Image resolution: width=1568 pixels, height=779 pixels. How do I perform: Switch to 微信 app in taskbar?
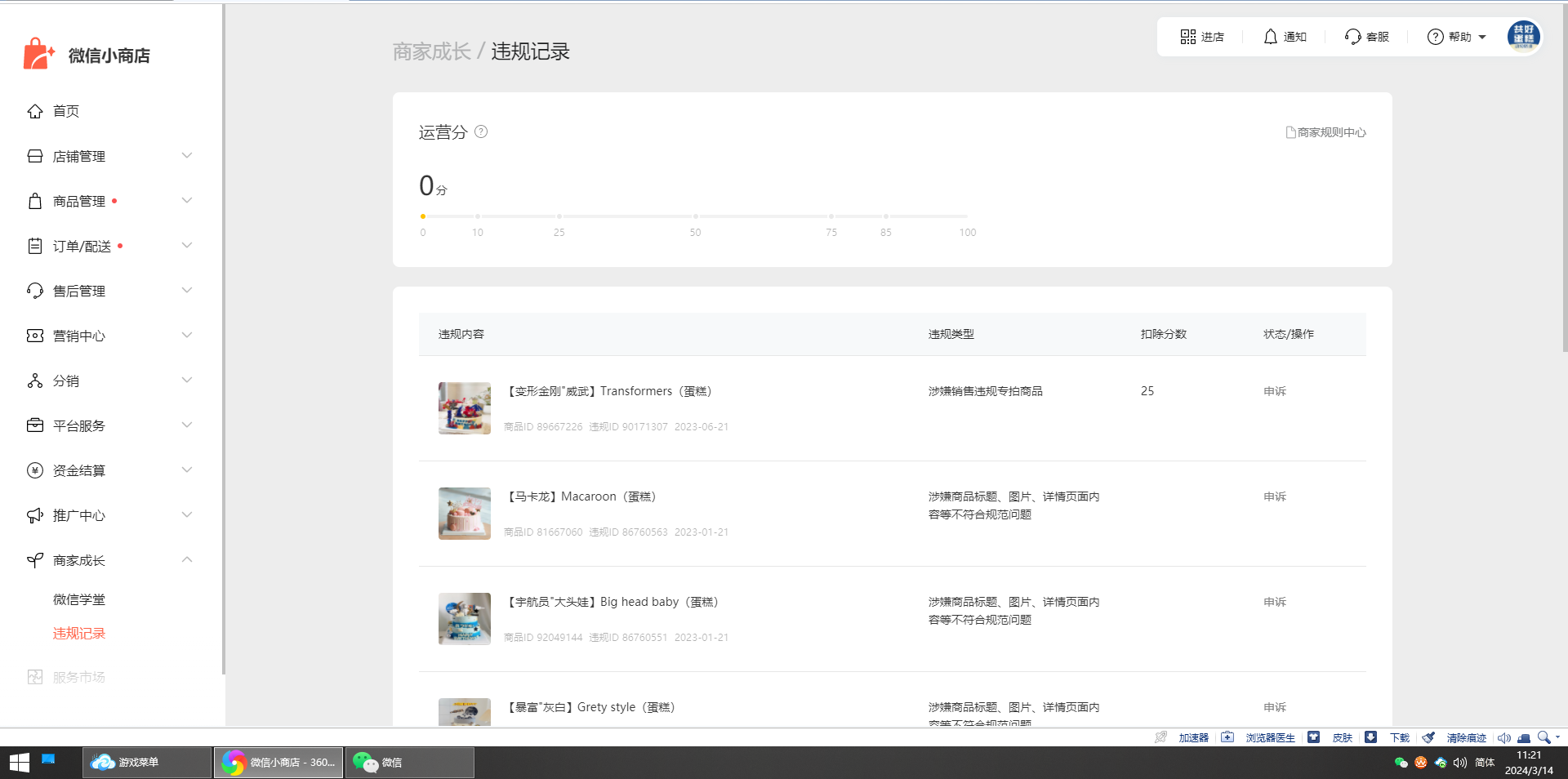(x=410, y=763)
